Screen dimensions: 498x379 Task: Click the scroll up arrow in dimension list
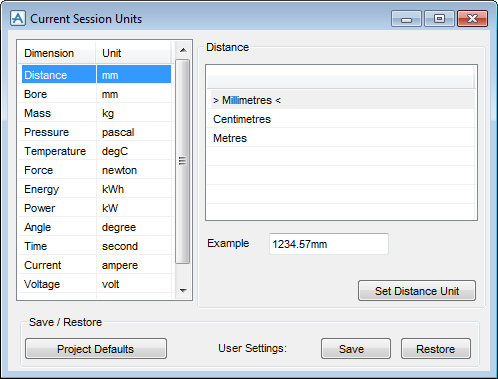(183, 50)
